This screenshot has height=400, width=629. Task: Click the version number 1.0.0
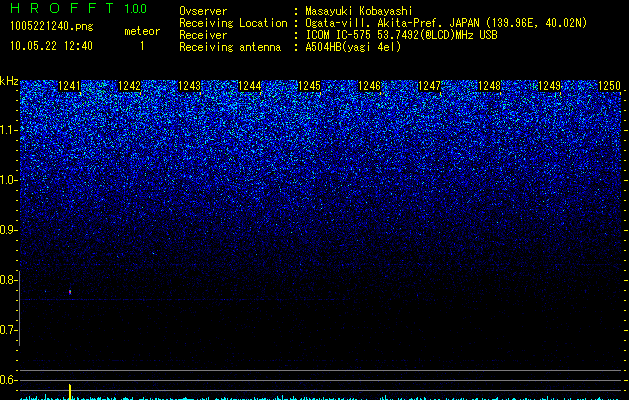pyautogui.click(x=136, y=8)
